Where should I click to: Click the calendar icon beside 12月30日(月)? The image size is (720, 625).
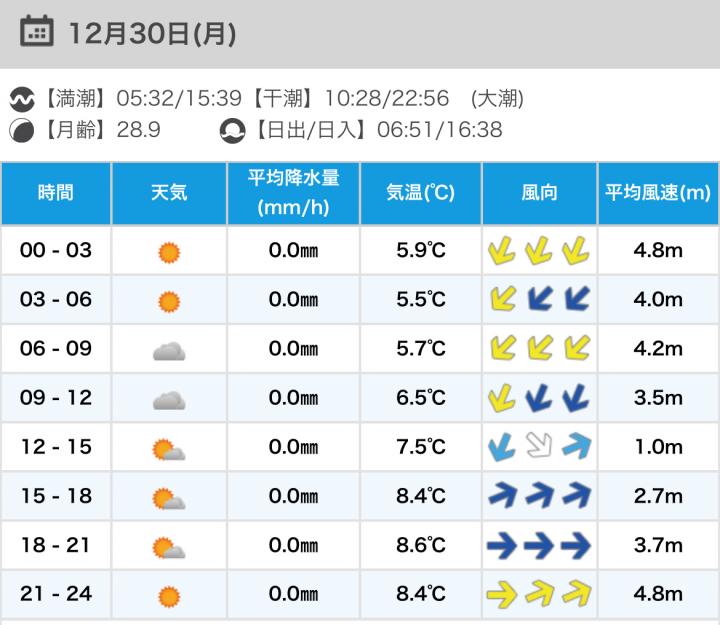[x=37, y=33]
